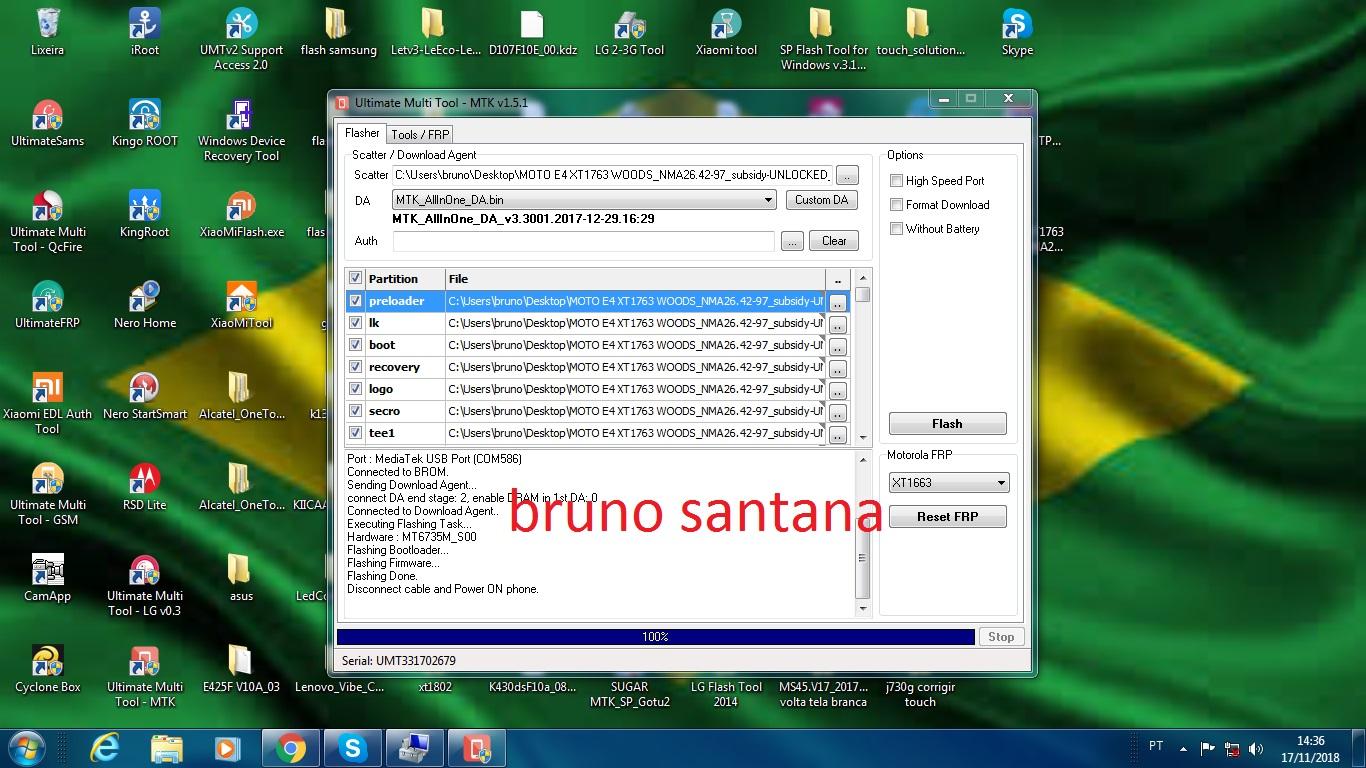
Task: Open Windows Device Recovery Tool shortcut
Action: [x=241, y=130]
